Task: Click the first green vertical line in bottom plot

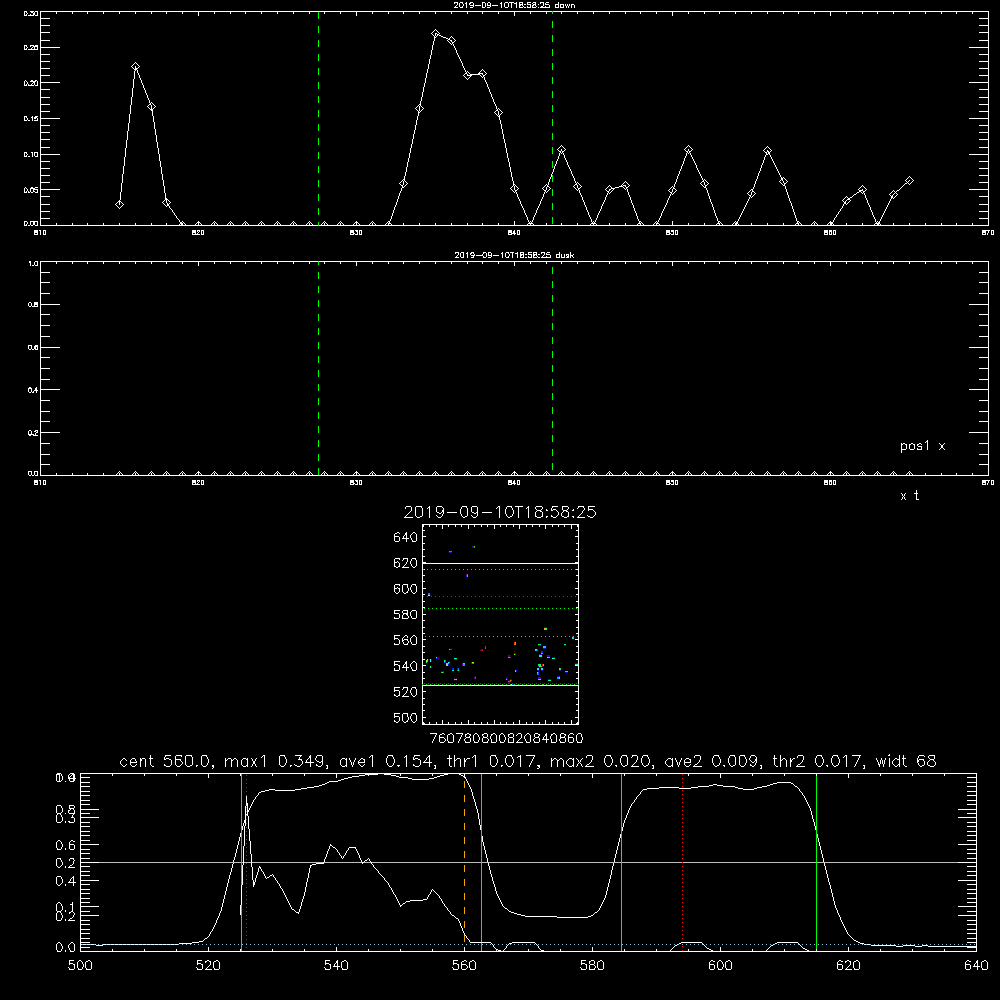Action: [241, 862]
